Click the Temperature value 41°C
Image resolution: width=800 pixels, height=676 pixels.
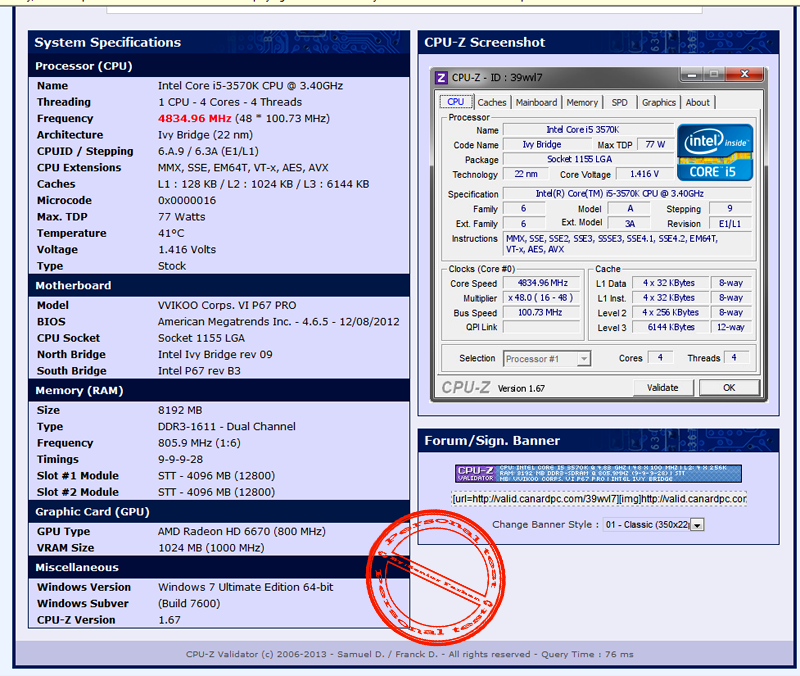[171, 233]
